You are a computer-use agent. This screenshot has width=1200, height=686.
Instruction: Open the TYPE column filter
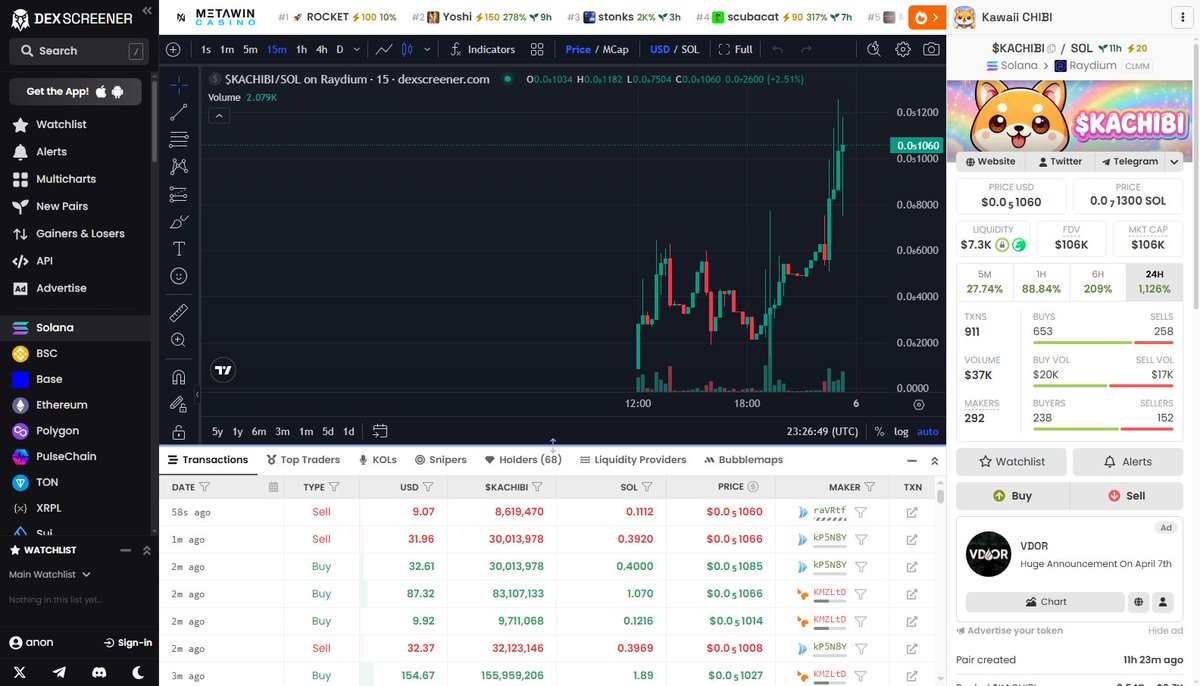[x=334, y=487]
